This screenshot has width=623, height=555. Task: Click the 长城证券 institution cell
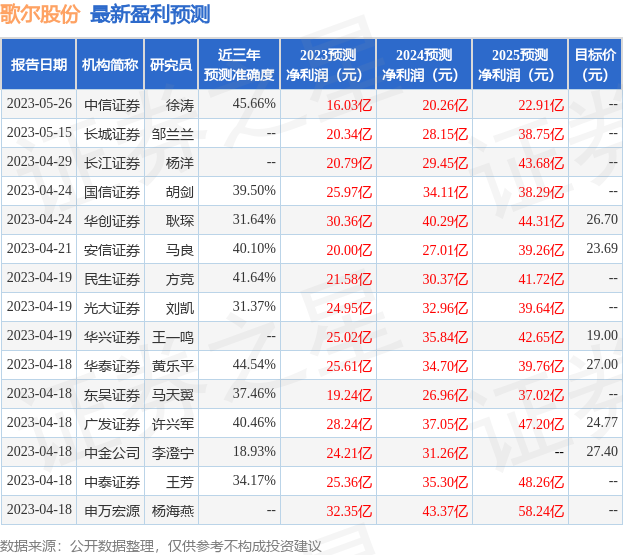112,134
